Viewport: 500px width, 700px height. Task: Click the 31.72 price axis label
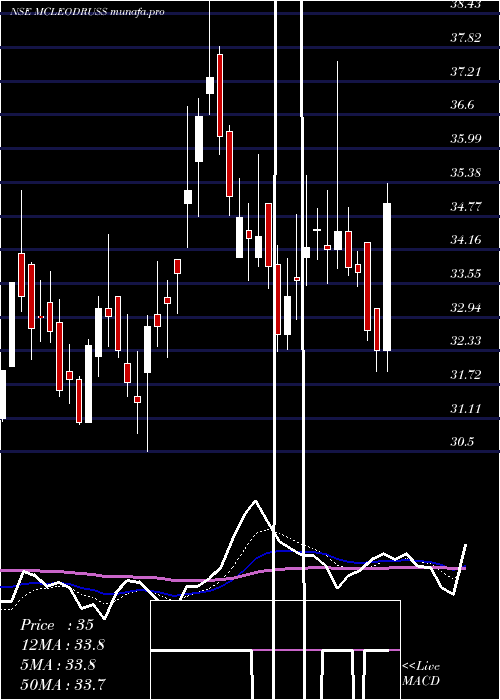(466, 375)
